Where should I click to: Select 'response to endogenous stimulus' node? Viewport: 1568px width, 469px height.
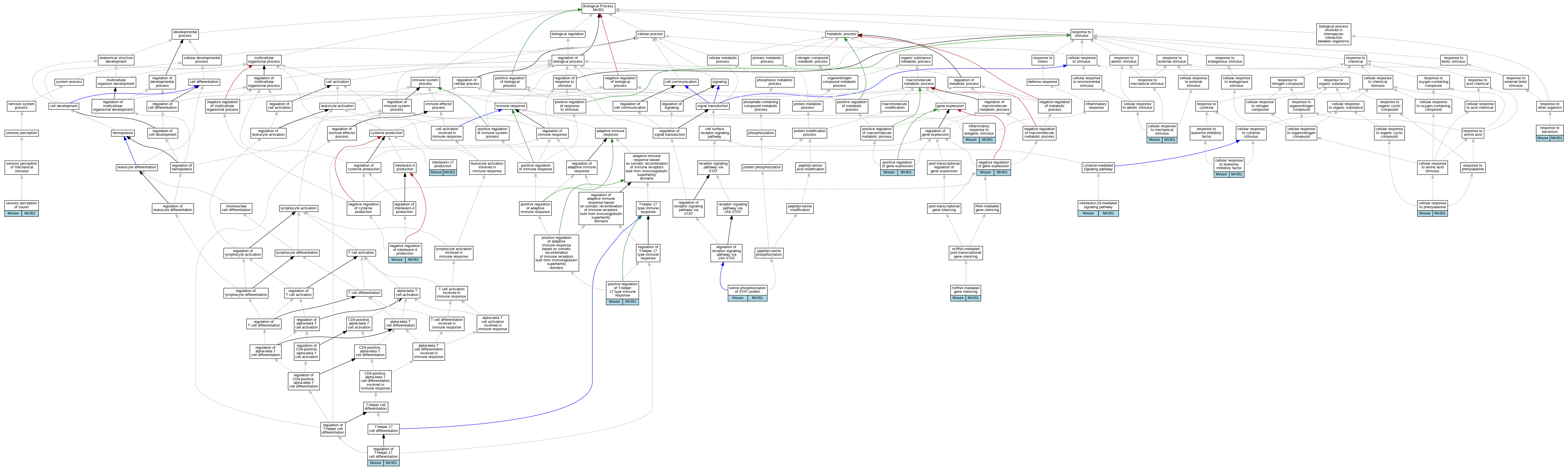click(1225, 60)
